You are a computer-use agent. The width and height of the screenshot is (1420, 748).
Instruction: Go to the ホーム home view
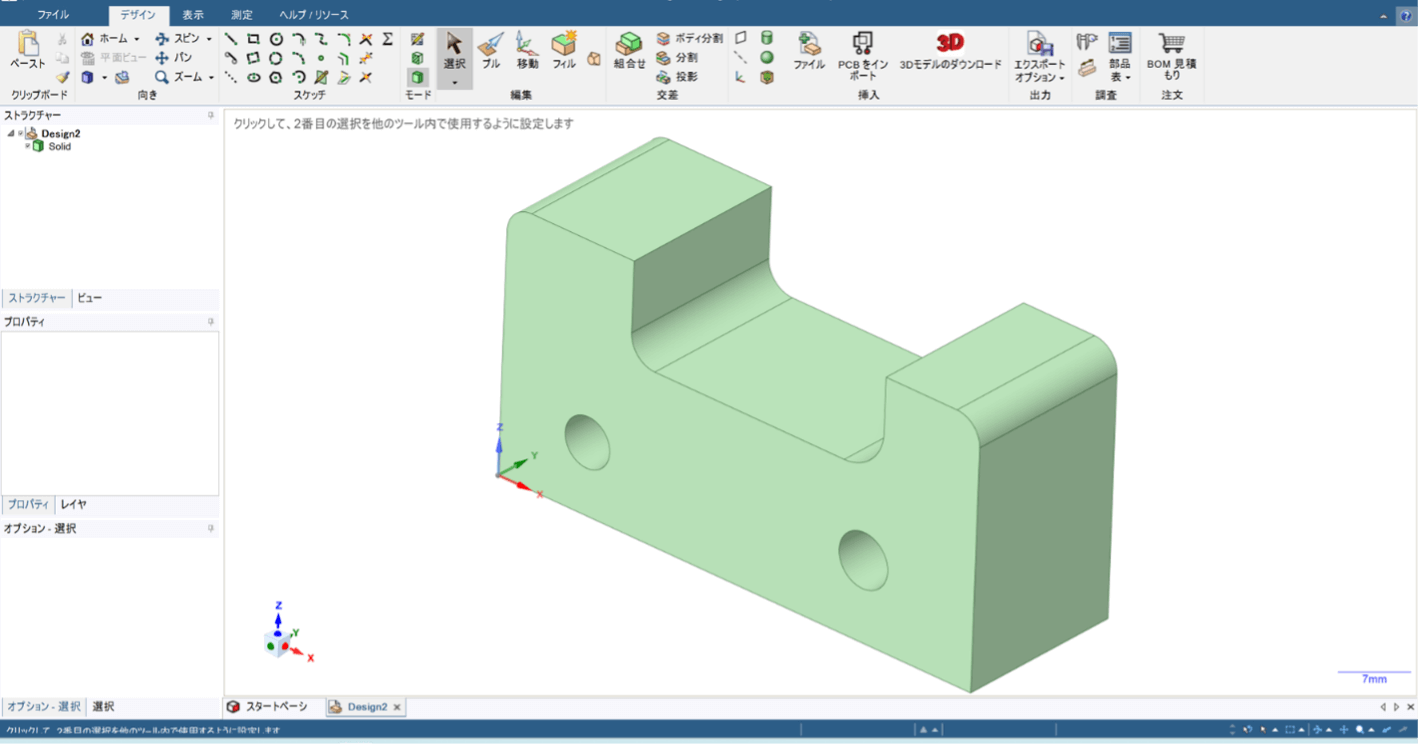pyautogui.click(x=104, y=39)
